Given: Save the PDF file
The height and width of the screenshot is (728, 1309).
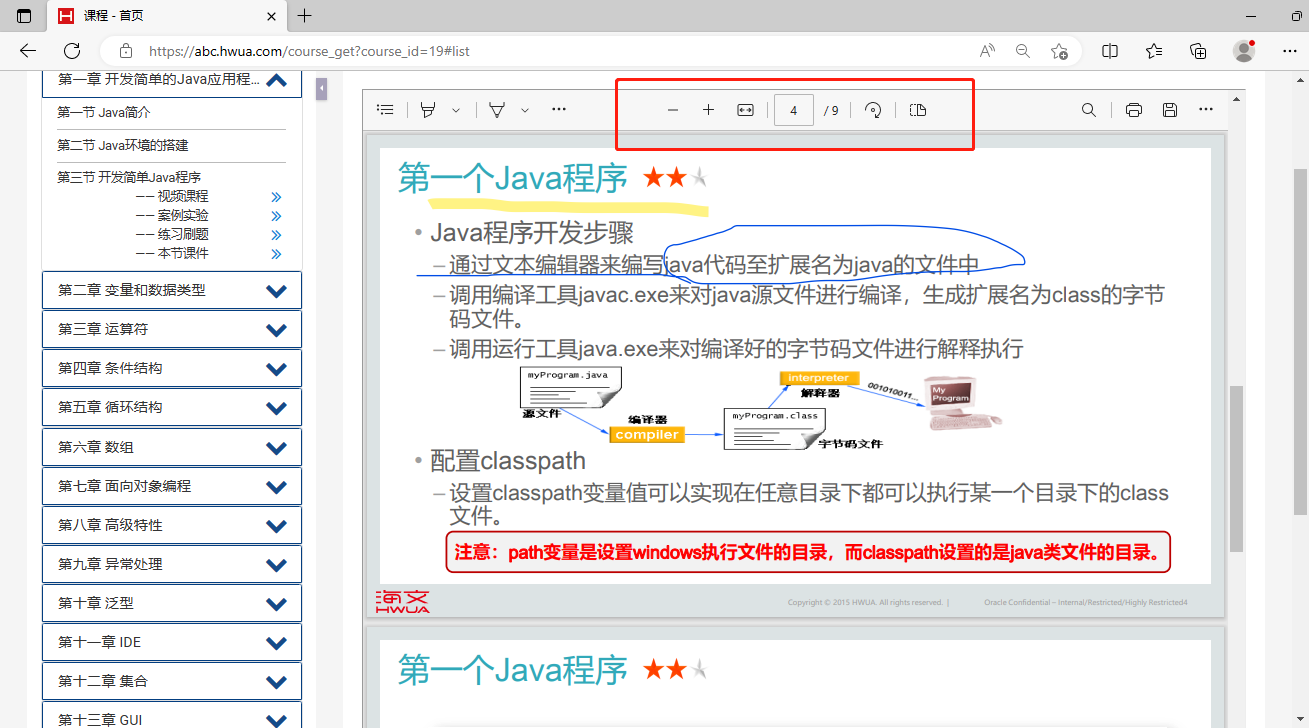Looking at the screenshot, I should click(1170, 110).
